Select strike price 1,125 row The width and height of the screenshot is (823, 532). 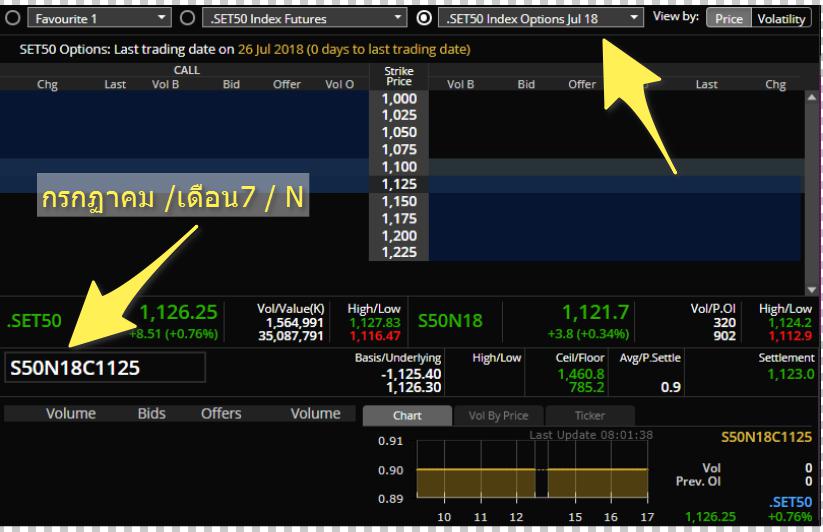(399, 184)
